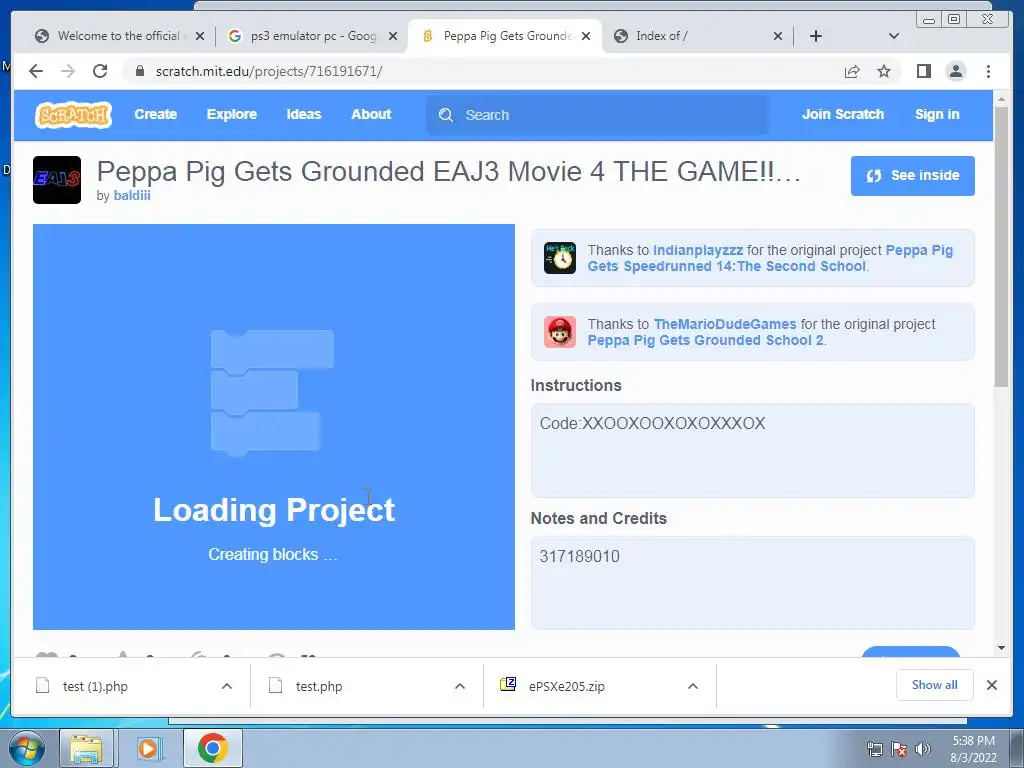The height and width of the screenshot is (768, 1024).
Task: Click the Loading Project player area
Action: [x=274, y=427]
